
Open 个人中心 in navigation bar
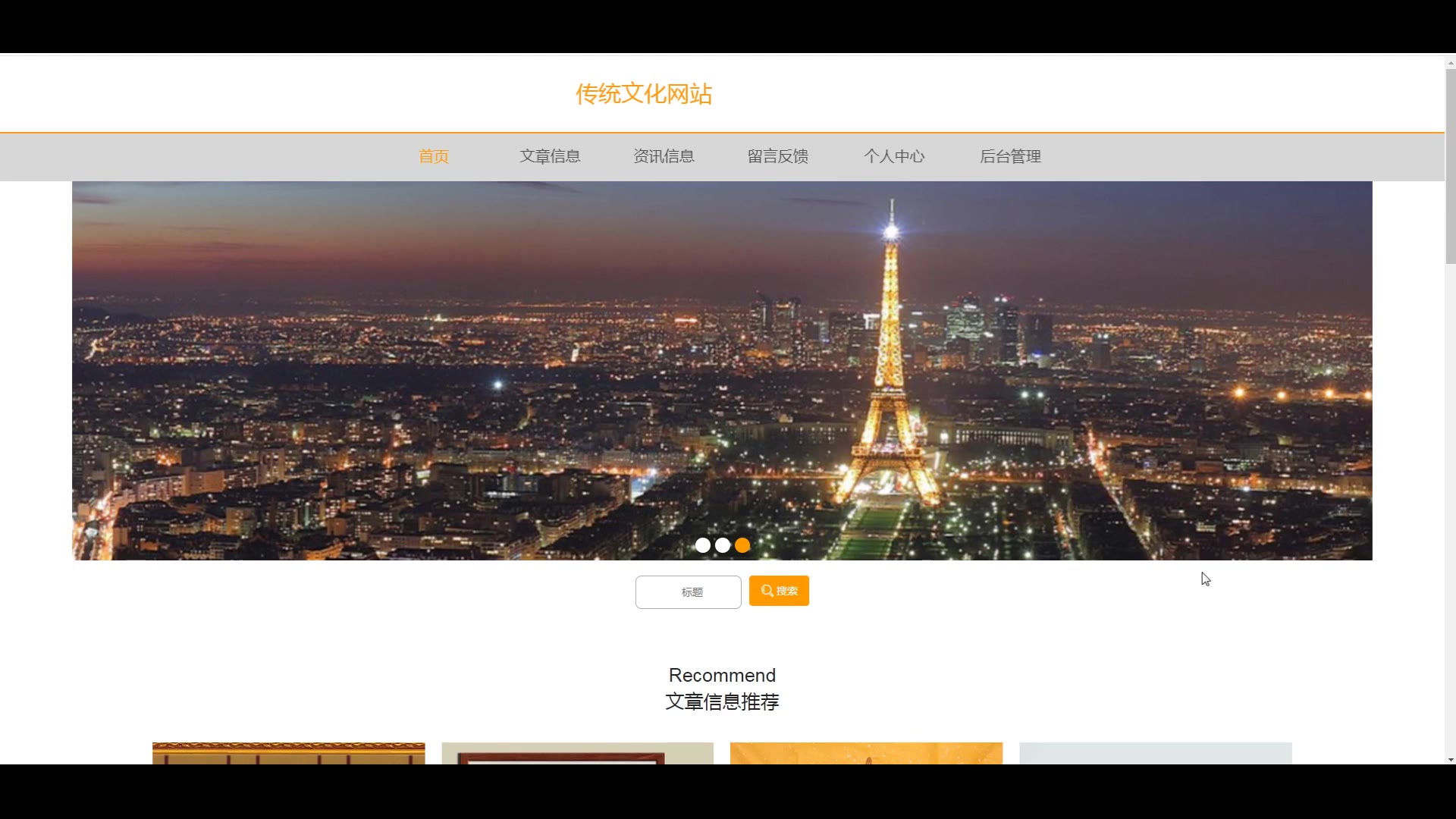pos(894,156)
